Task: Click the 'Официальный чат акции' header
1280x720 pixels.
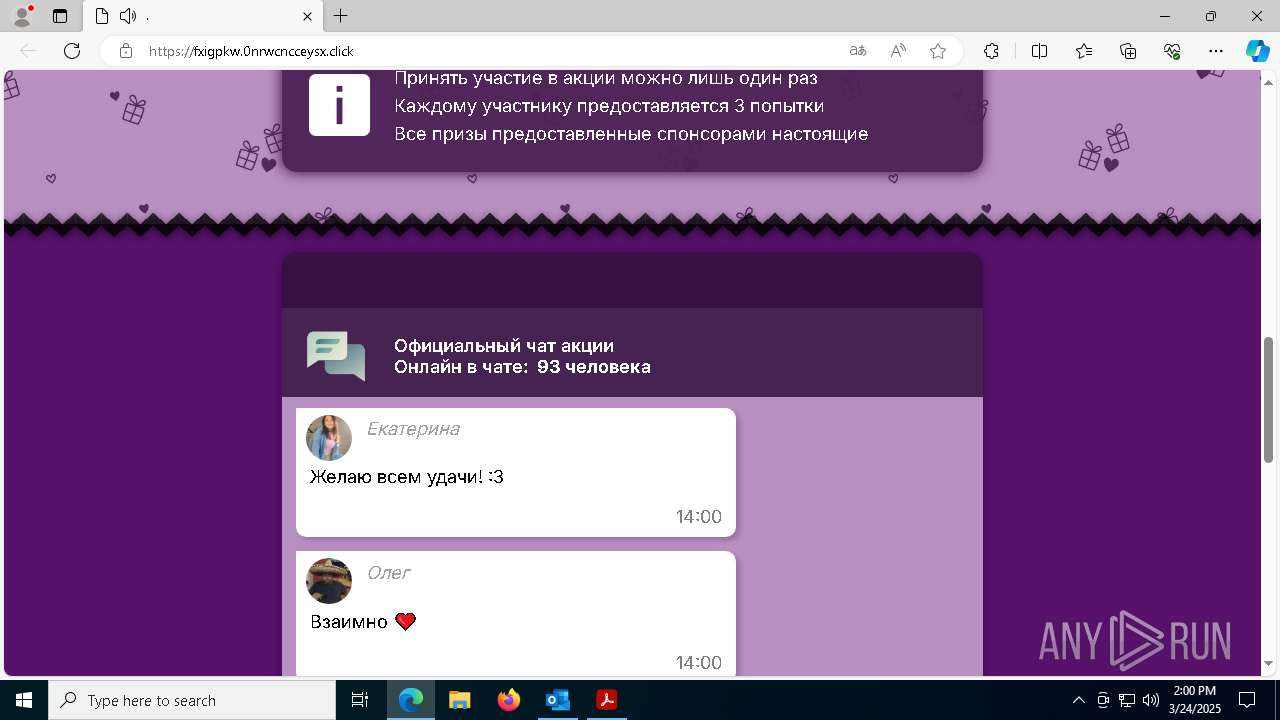Action: (x=504, y=346)
